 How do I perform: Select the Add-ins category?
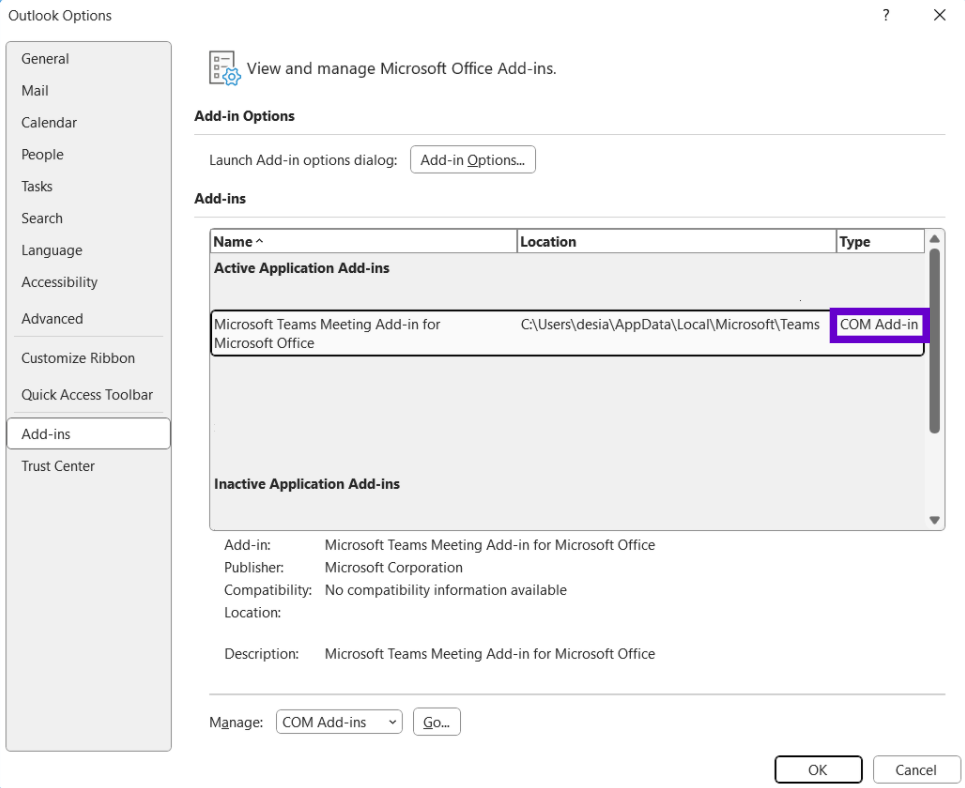(89, 434)
